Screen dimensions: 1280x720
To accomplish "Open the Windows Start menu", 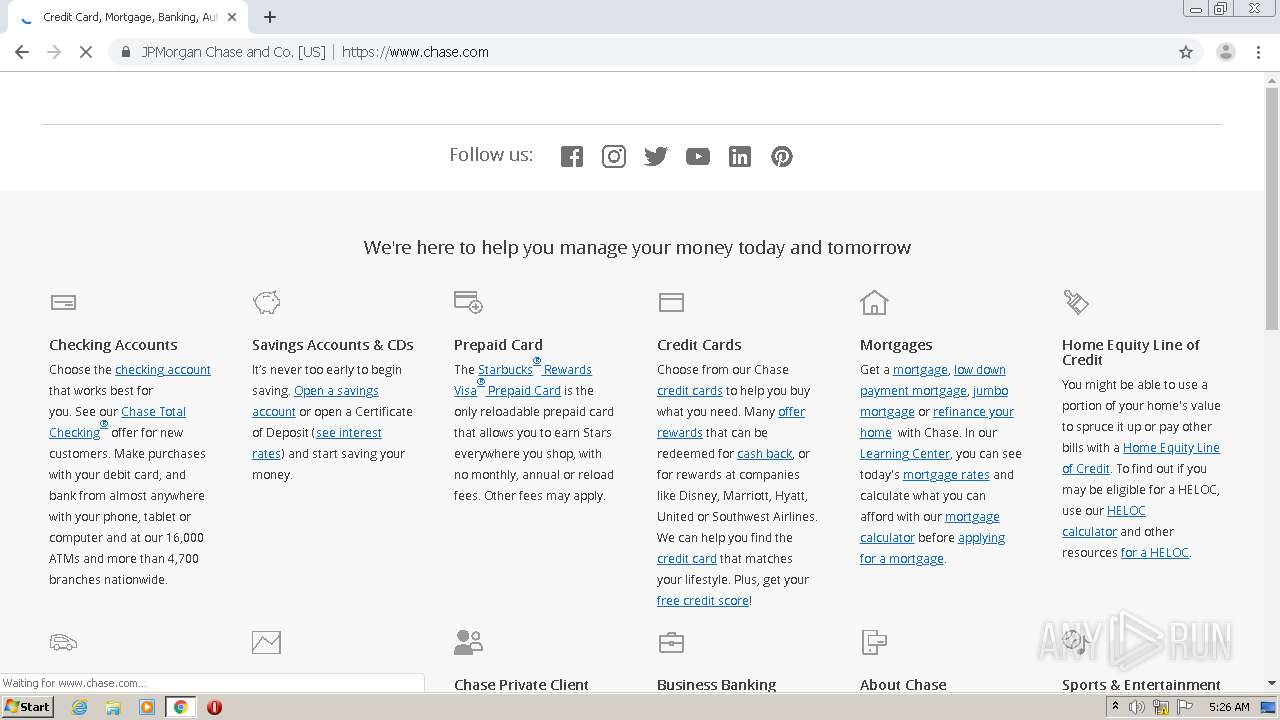I will [x=28, y=707].
